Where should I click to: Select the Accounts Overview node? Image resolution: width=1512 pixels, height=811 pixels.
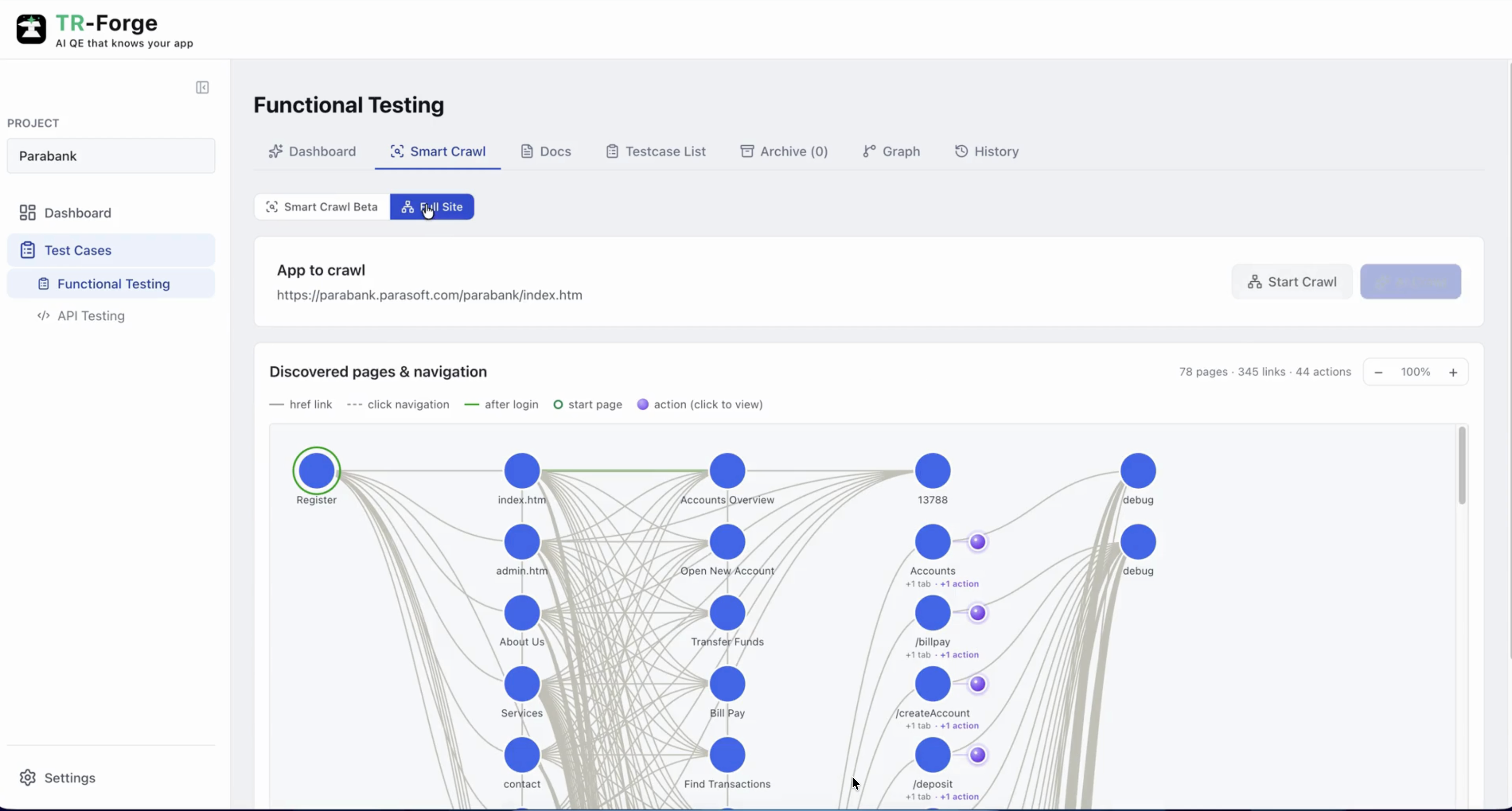(x=727, y=471)
